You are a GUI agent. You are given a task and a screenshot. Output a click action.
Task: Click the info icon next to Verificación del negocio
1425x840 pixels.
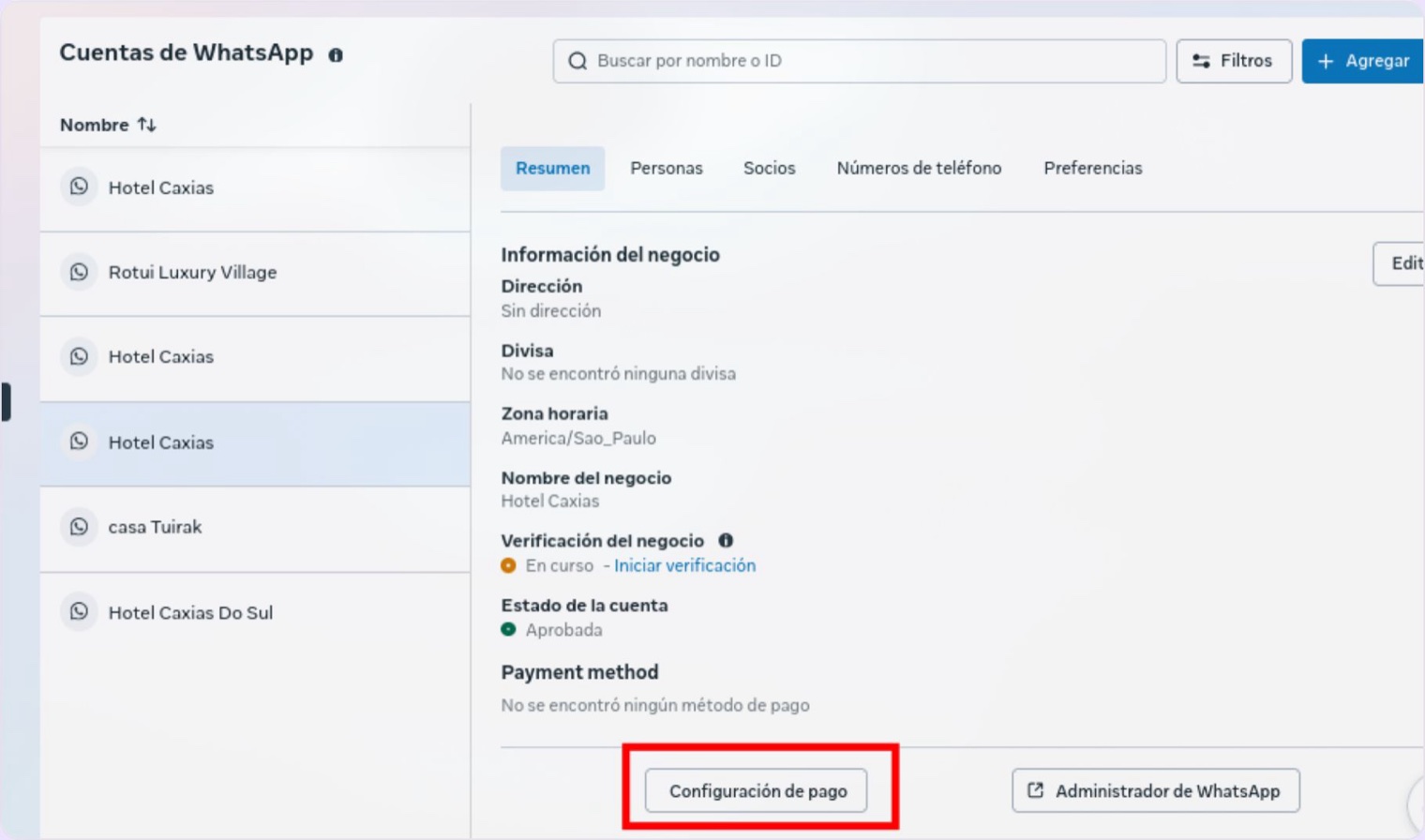(726, 541)
